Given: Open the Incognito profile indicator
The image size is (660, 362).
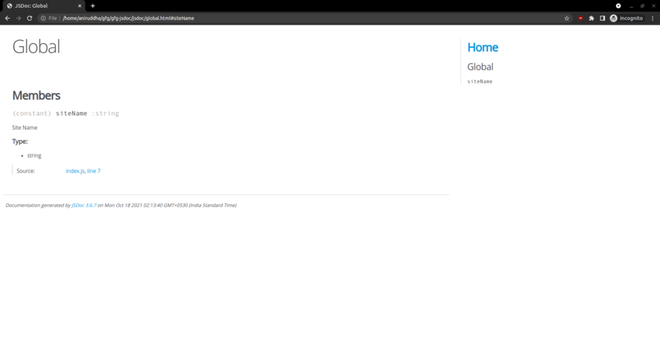Looking at the screenshot, I should (x=627, y=18).
